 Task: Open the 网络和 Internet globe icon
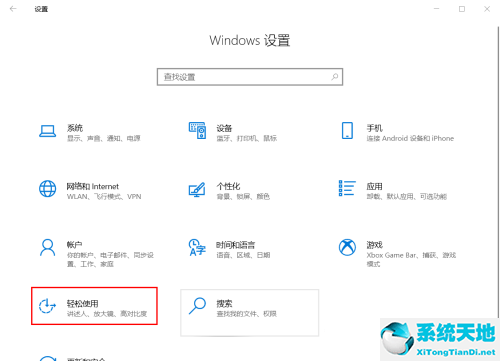point(48,189)
